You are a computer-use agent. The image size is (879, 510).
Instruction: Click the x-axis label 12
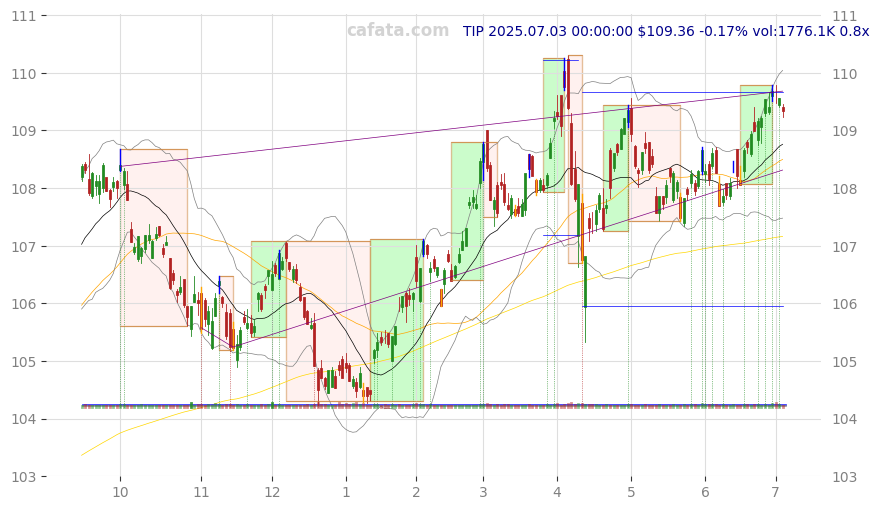click(x=272, y=493)
